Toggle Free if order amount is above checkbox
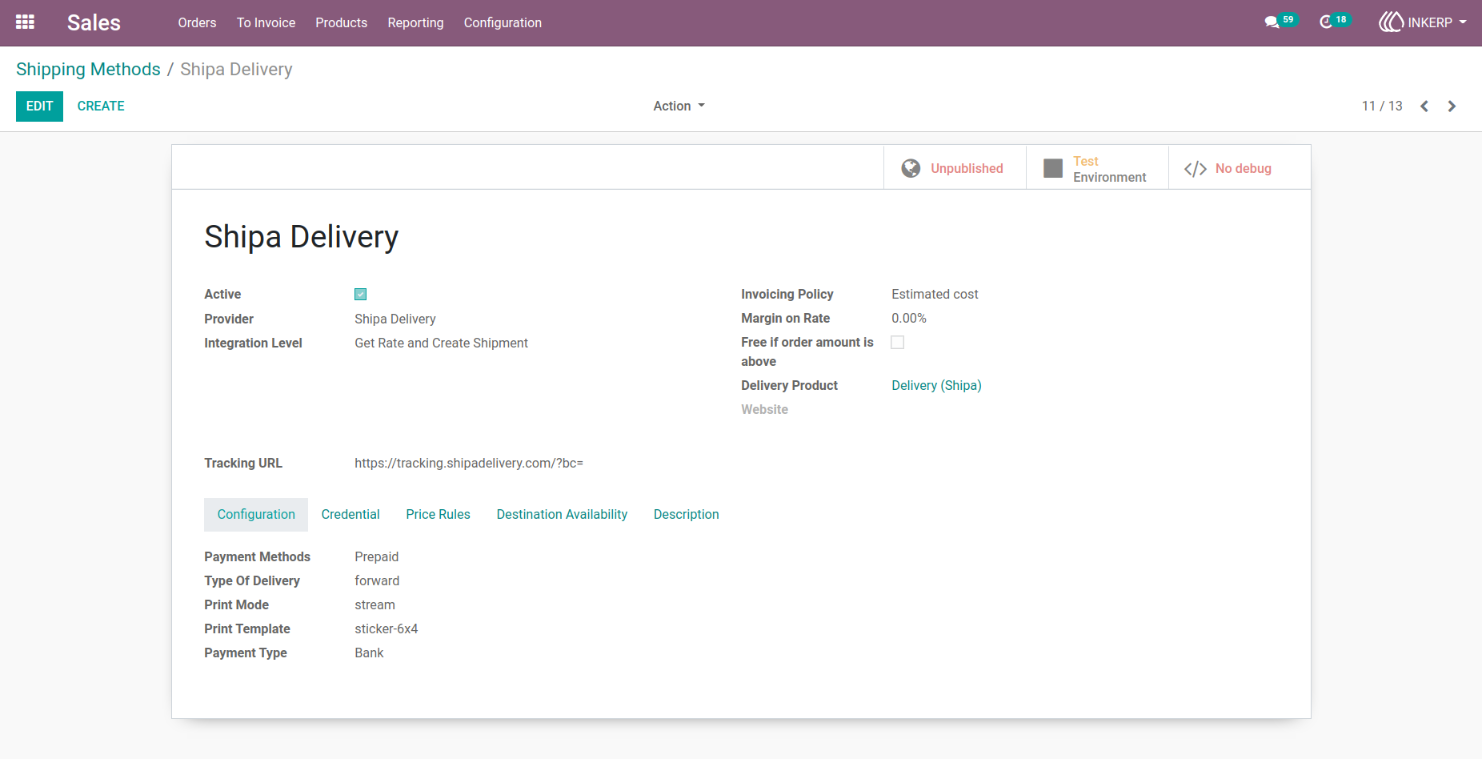Screen dimensions: 1482x759 pos(897,342)
